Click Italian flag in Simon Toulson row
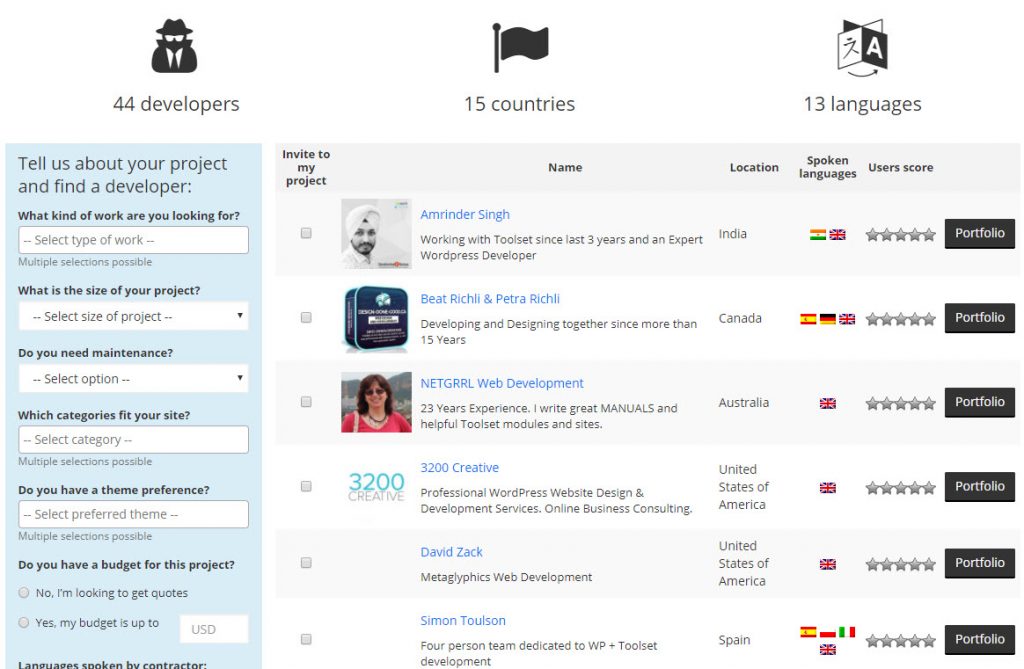Image resolution: width=1024 pixels, height=669 pixels. 847,632
